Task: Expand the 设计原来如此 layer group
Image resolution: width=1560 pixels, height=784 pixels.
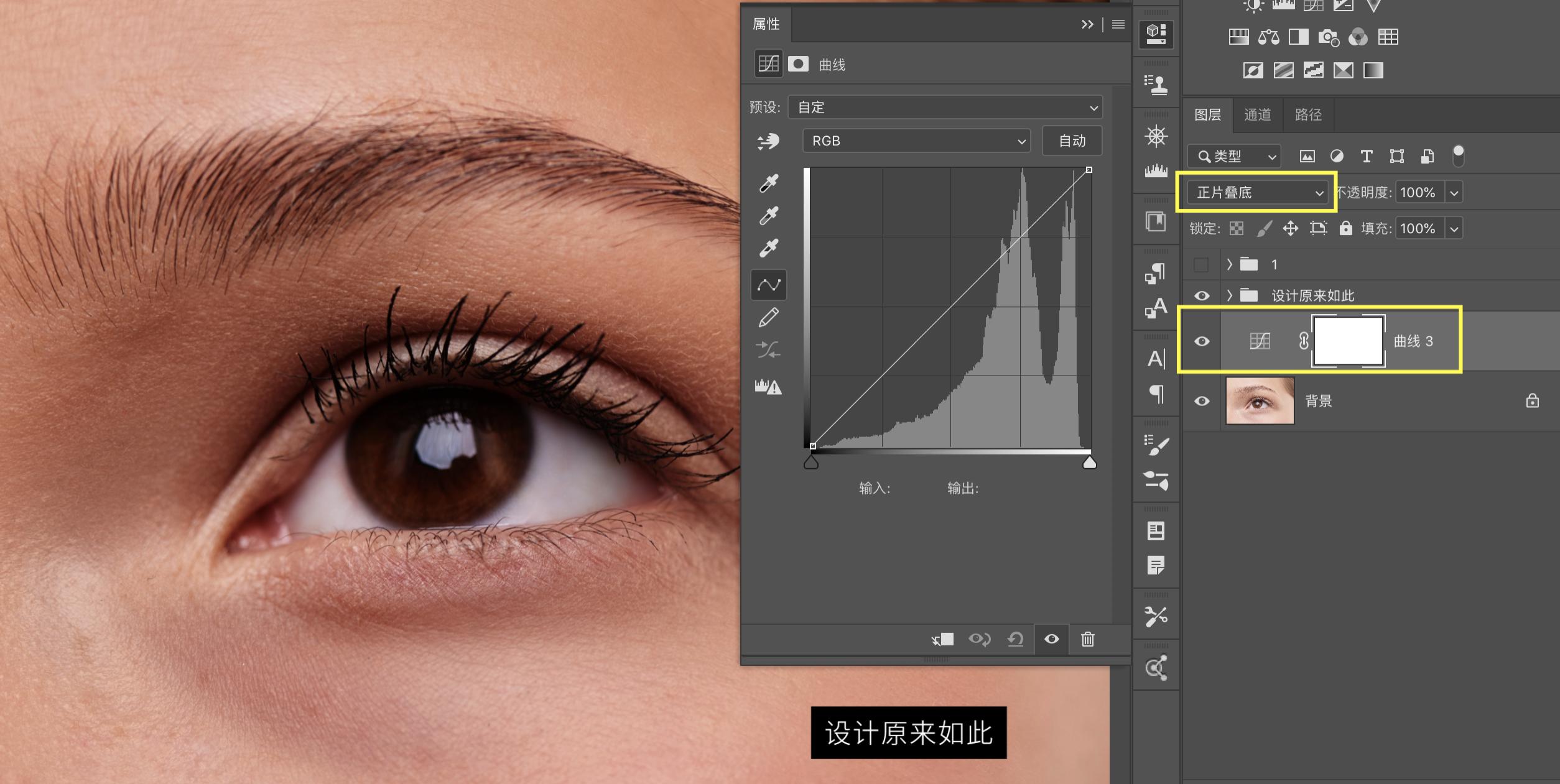Action: point(1229,295)
